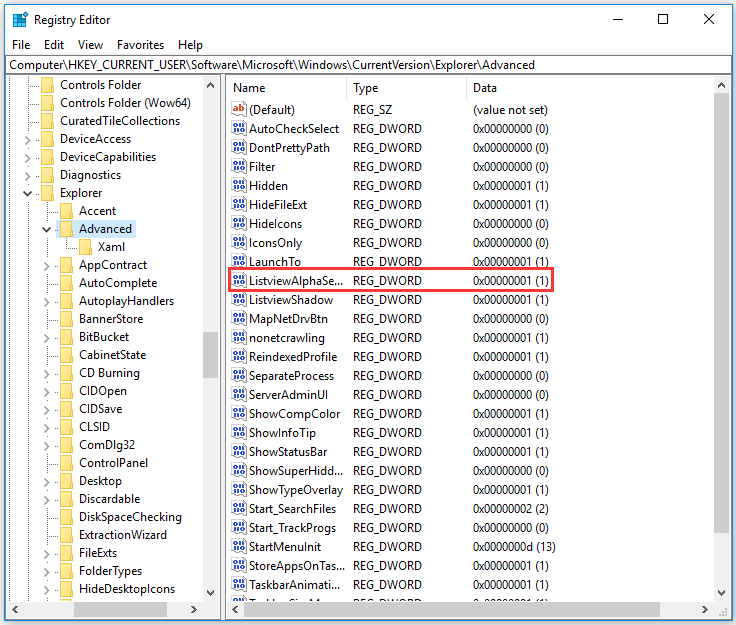Collapse the Explorer key in tree
Image resolution: width=736 pixels, height=625 pixels.
pyautogui.click(x=27, y=193)
